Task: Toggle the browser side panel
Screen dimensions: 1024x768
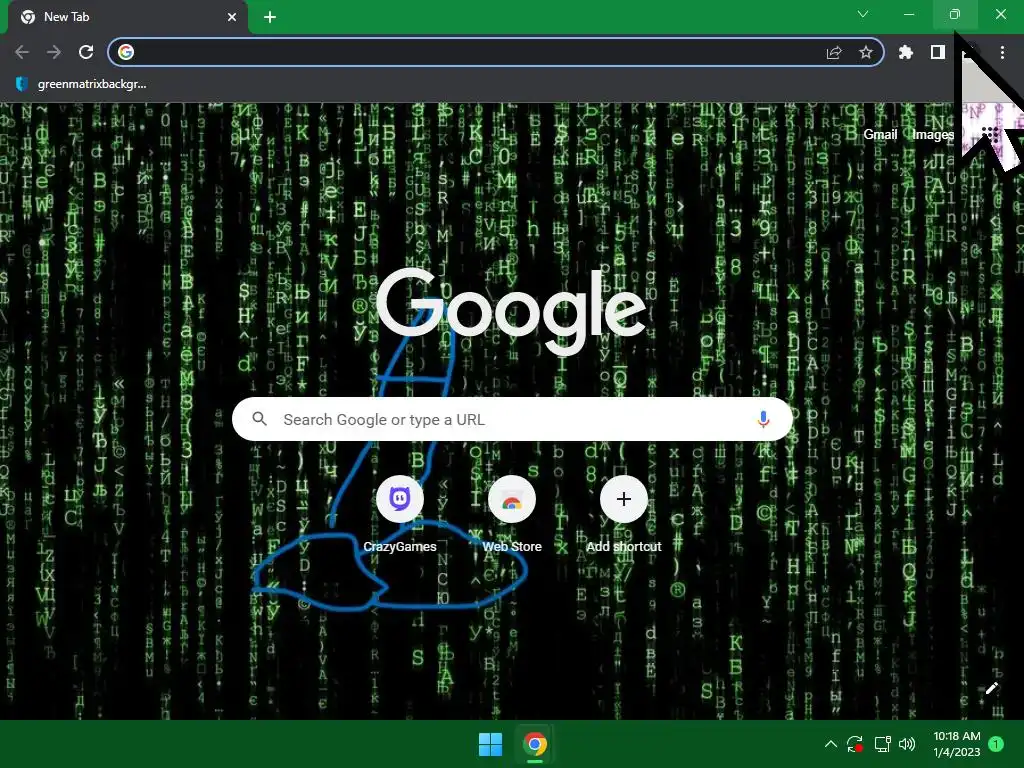Action: tap(938, 52)
